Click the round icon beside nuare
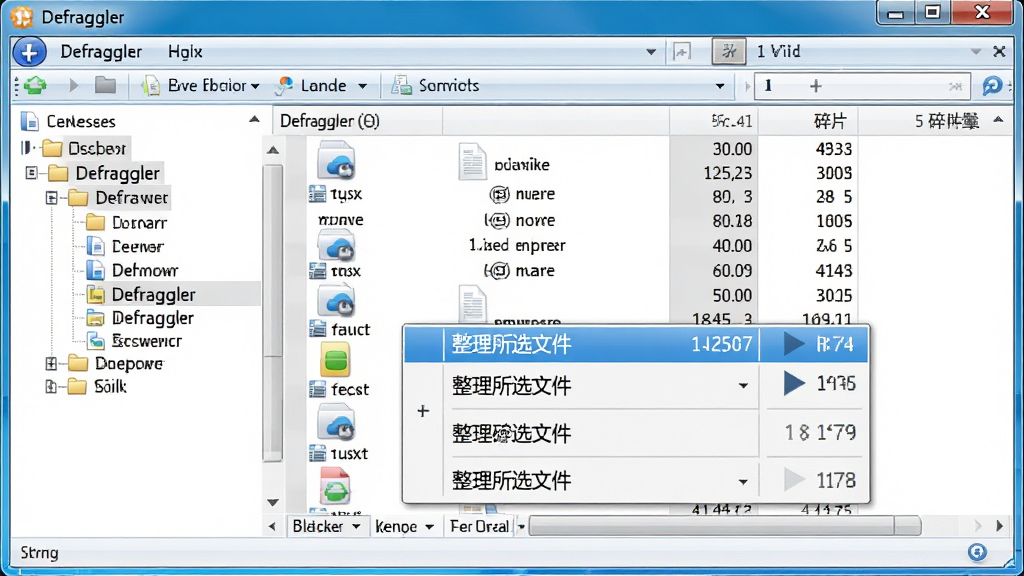This screenshot has height=576, width=1024. [500, 194]
